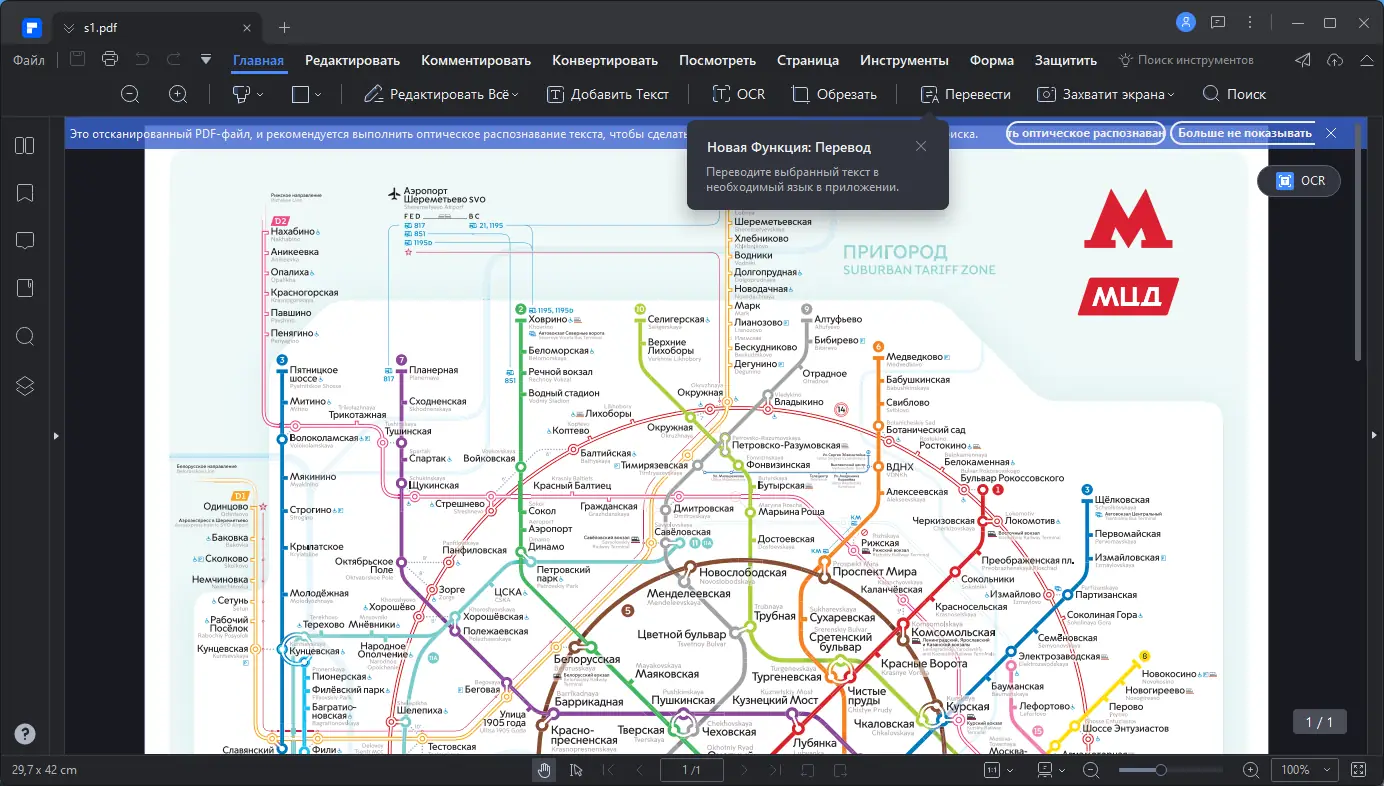Open the Инструменты tab

(x=904, y=60)
